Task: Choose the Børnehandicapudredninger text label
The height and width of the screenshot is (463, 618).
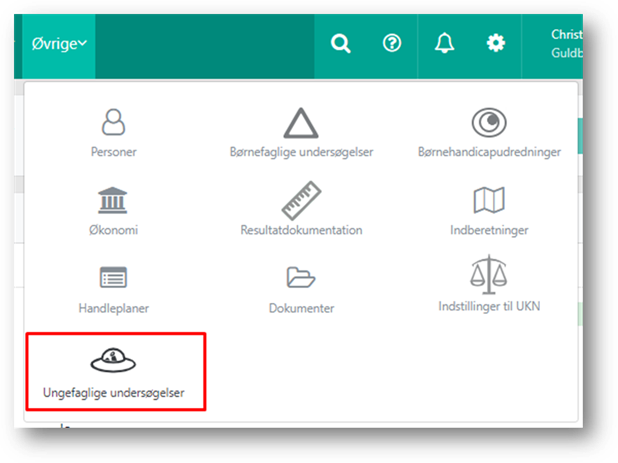Action: tap(489, 152)
